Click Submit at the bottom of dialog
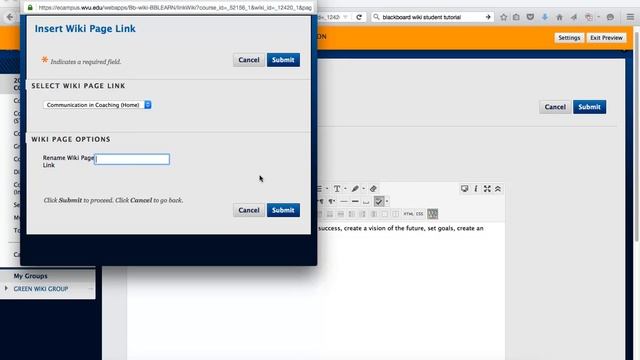The width and height of the screenshot is (640, 360). [x=283, y=210]
